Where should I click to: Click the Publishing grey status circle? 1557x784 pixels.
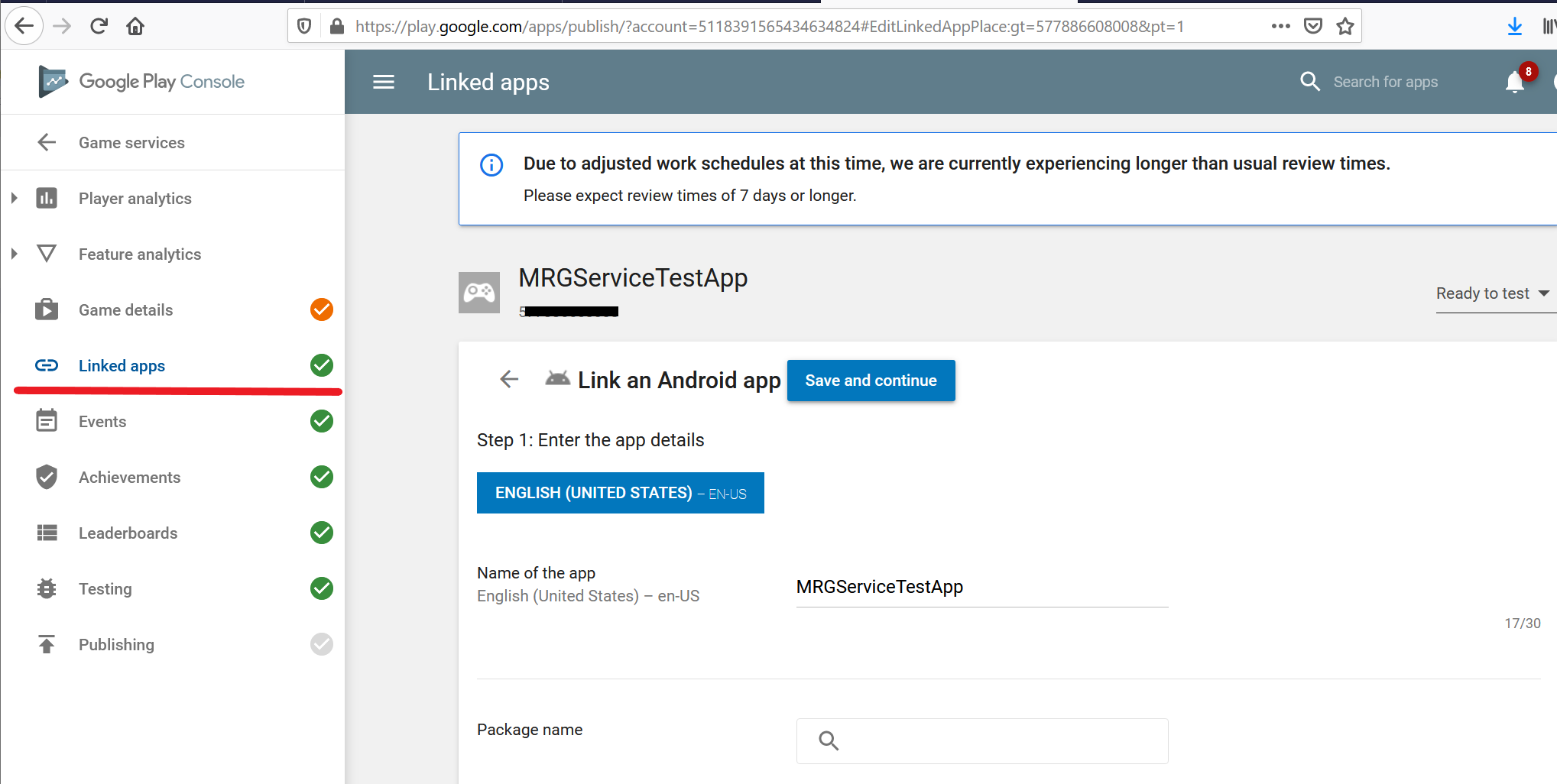click(321, 644)
